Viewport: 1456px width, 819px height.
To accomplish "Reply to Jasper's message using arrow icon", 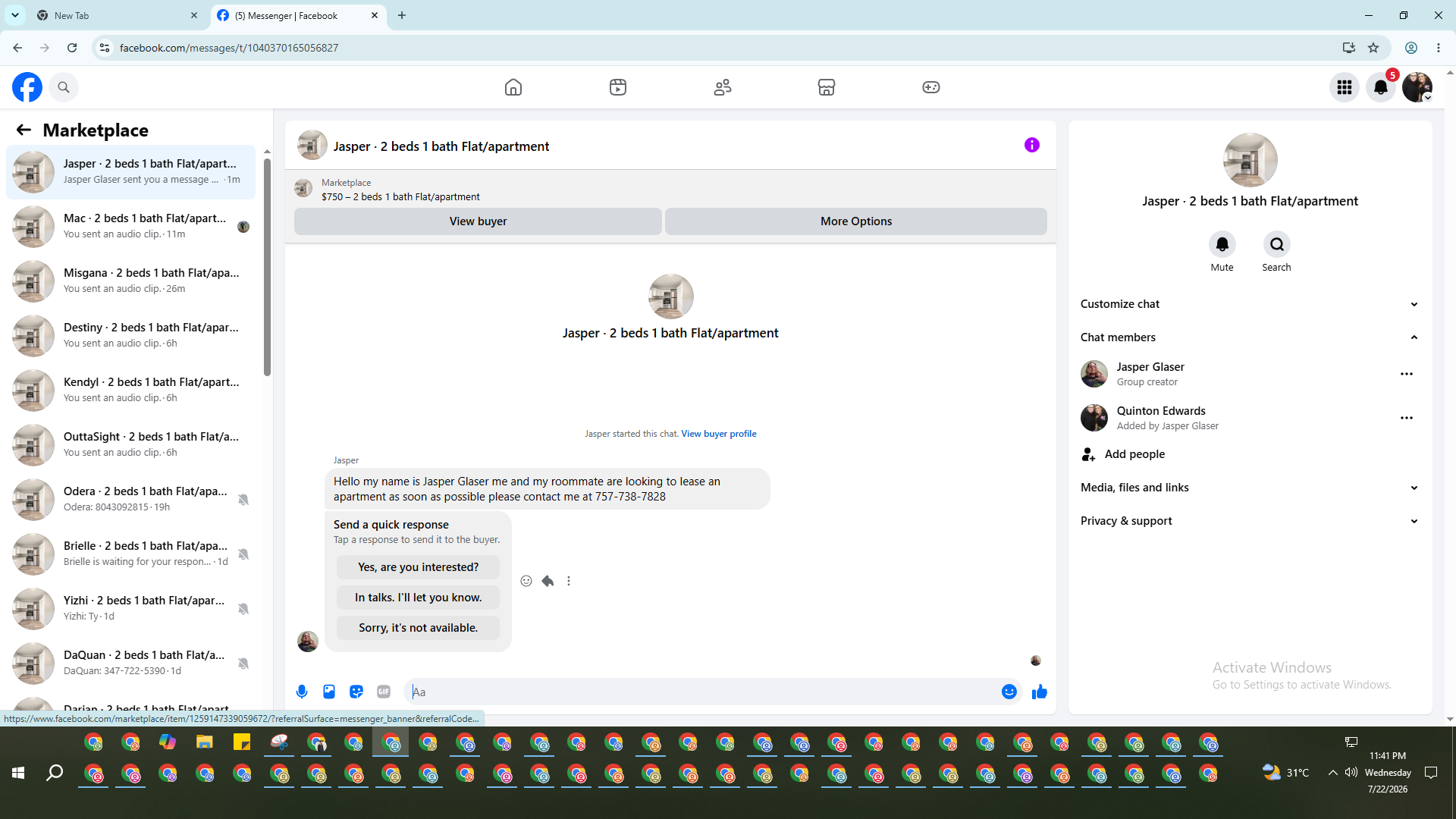I will click(x=548, y=581).
